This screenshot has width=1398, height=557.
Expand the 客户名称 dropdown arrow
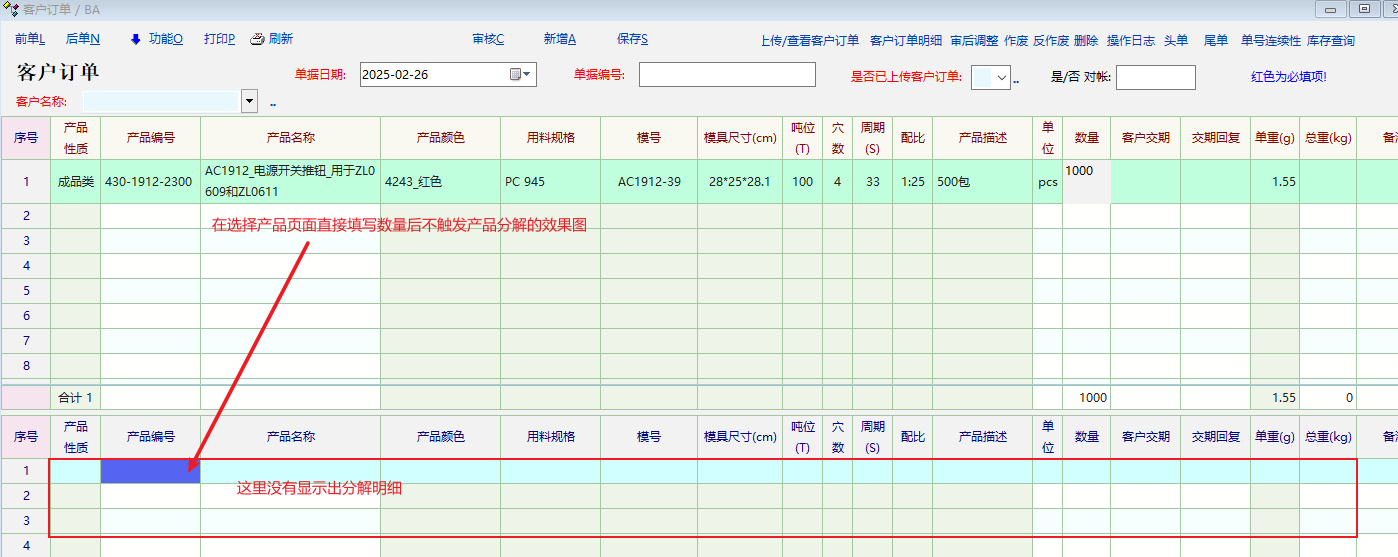pos(249,101)
